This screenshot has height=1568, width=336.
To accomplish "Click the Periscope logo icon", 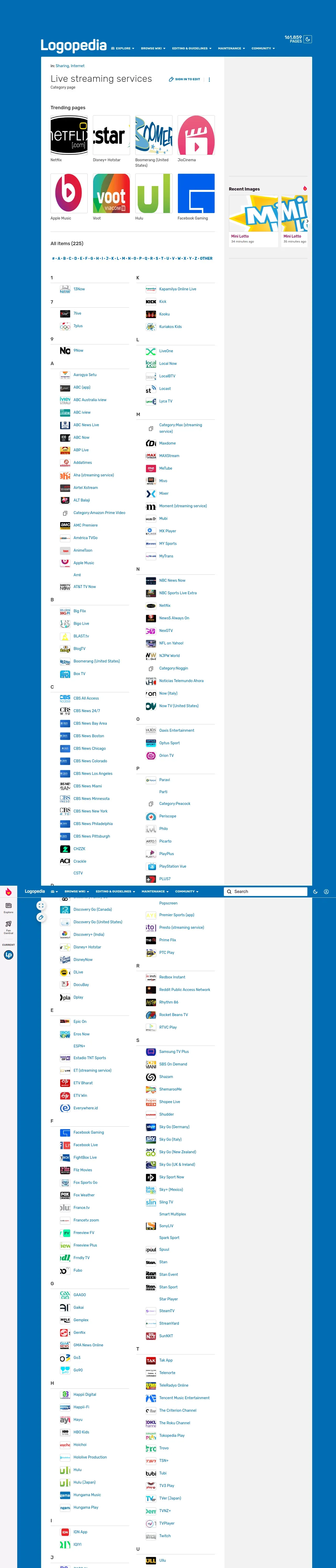I will coord(151,816).
